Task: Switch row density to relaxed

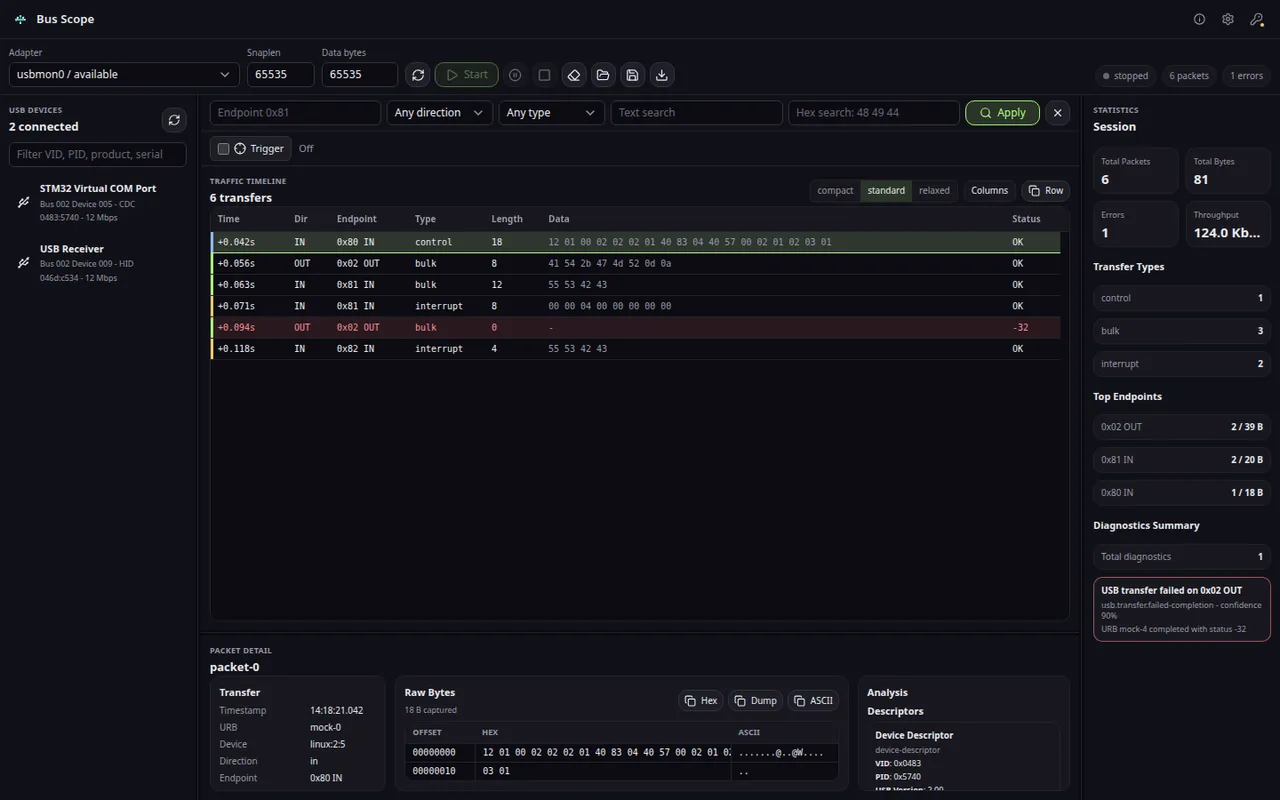Action: pos(934,191)
